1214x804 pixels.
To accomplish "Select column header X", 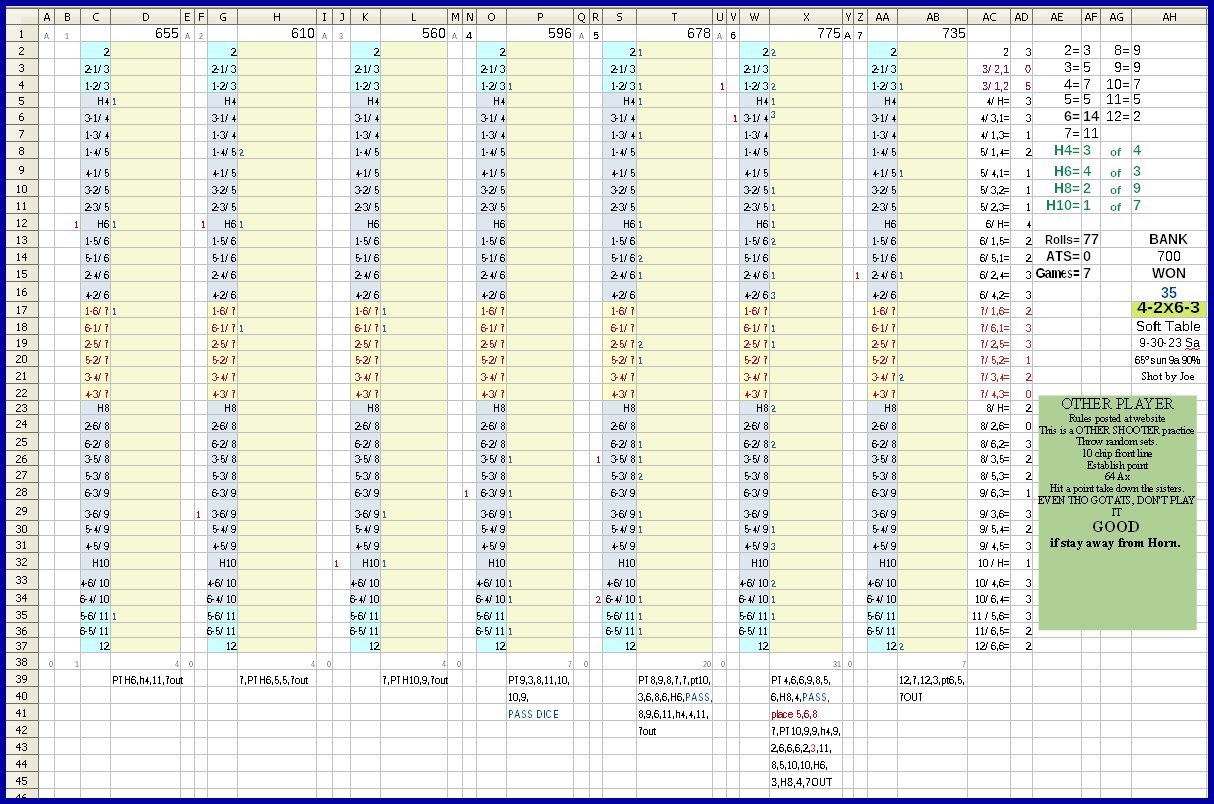I will tap(805, 17).
